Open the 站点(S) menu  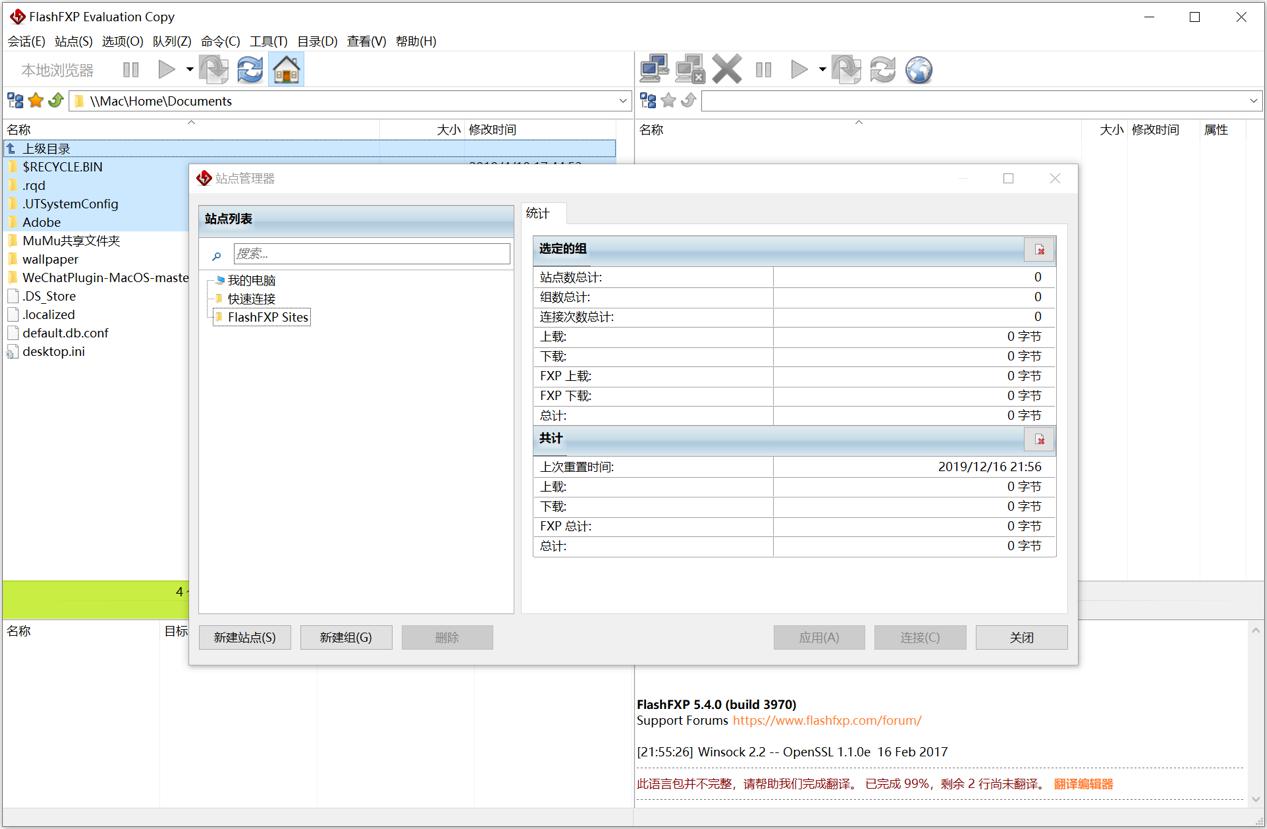73,41
